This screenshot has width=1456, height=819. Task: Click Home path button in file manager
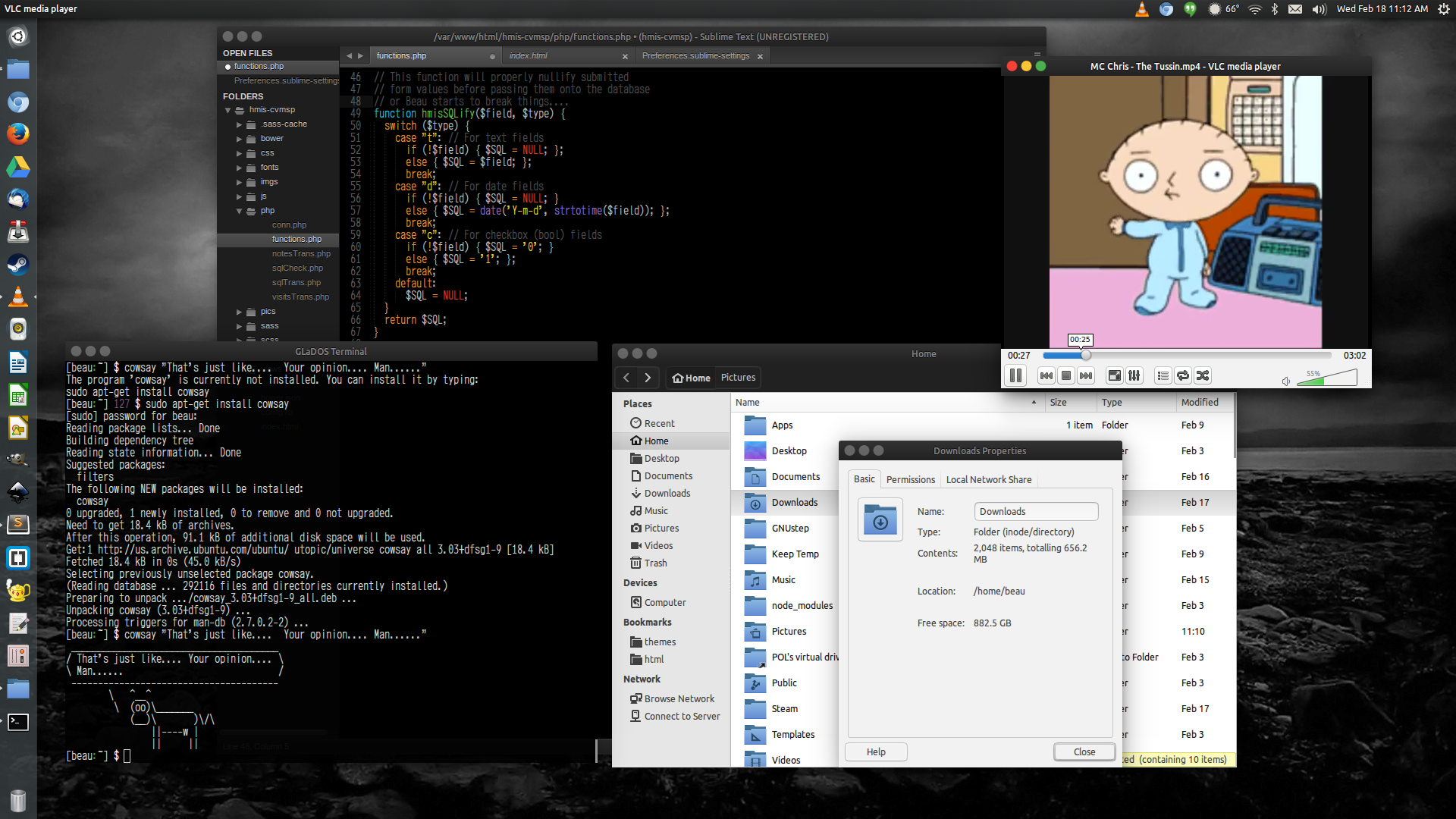click(691, 378)
